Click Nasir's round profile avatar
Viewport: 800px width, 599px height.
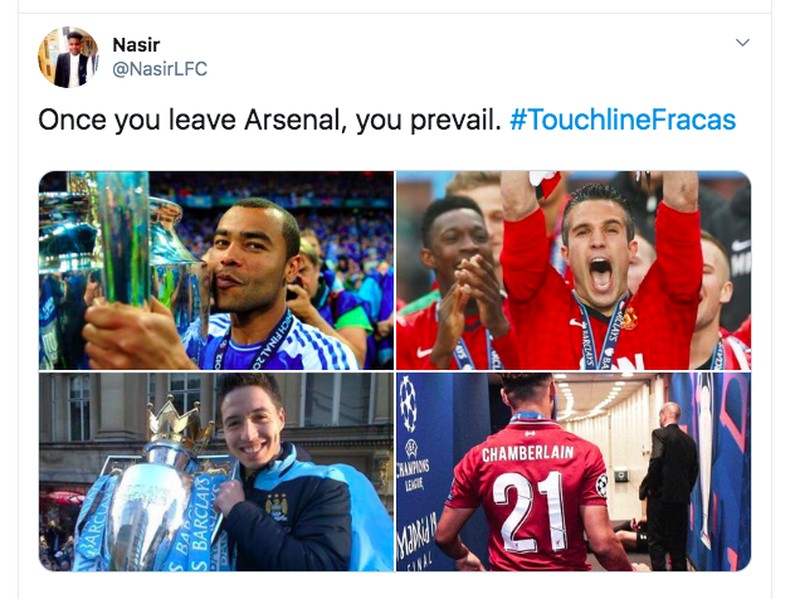(68, 57)
